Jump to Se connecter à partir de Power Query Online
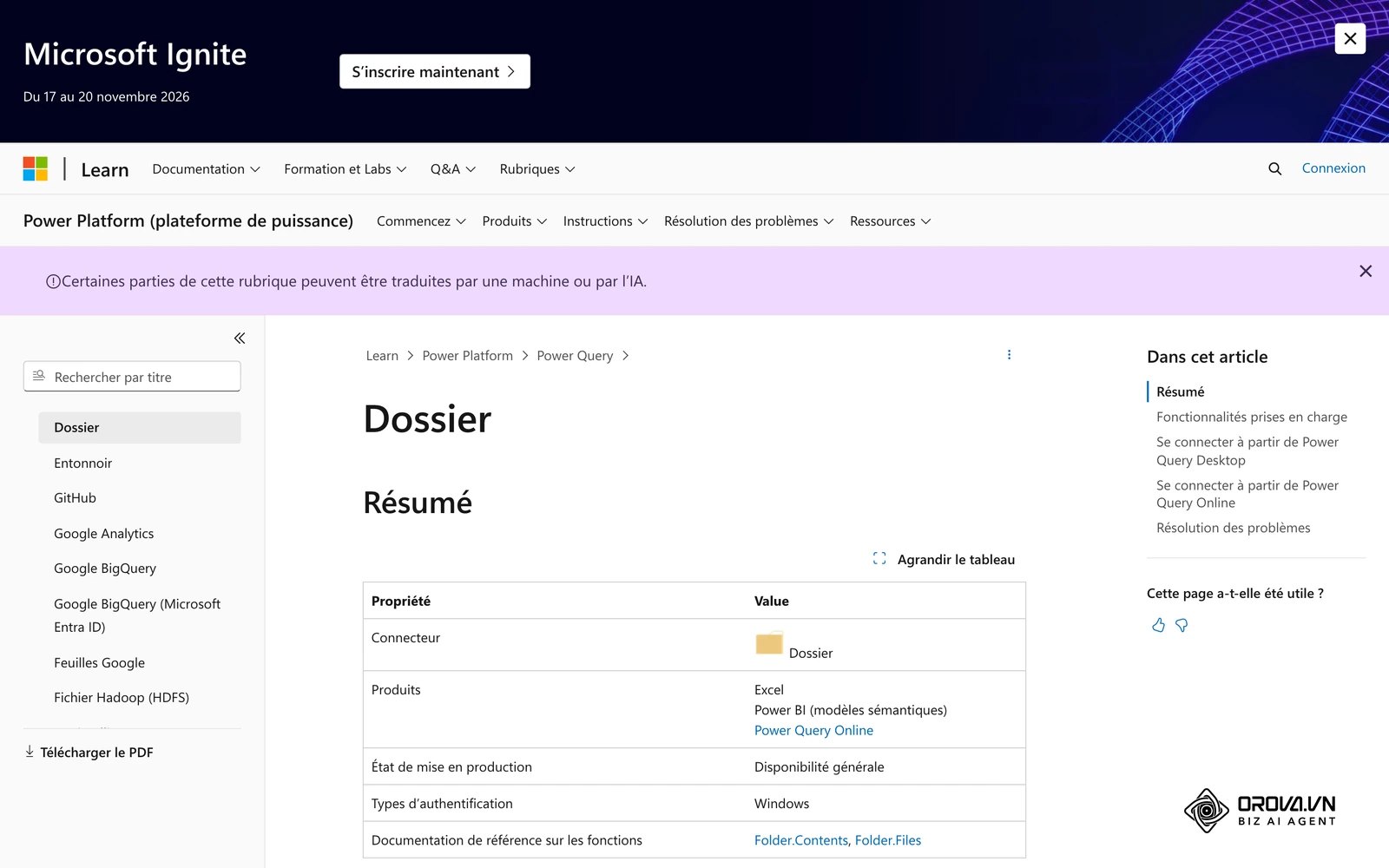Viewport: 1389px width, 868px height. (1247, 494)
